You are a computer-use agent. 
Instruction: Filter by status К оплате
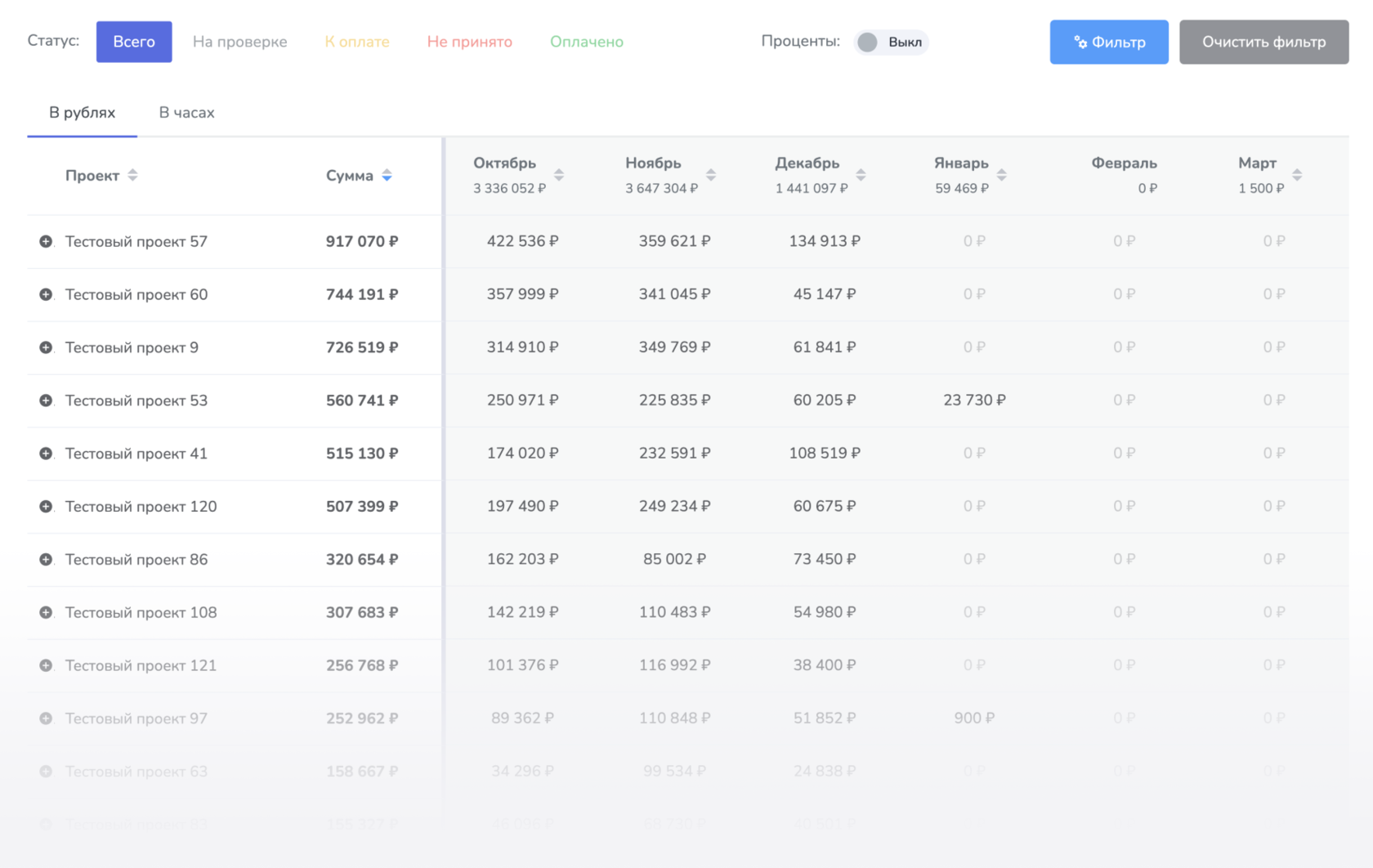pyautogui.click(x=357, y=43)
